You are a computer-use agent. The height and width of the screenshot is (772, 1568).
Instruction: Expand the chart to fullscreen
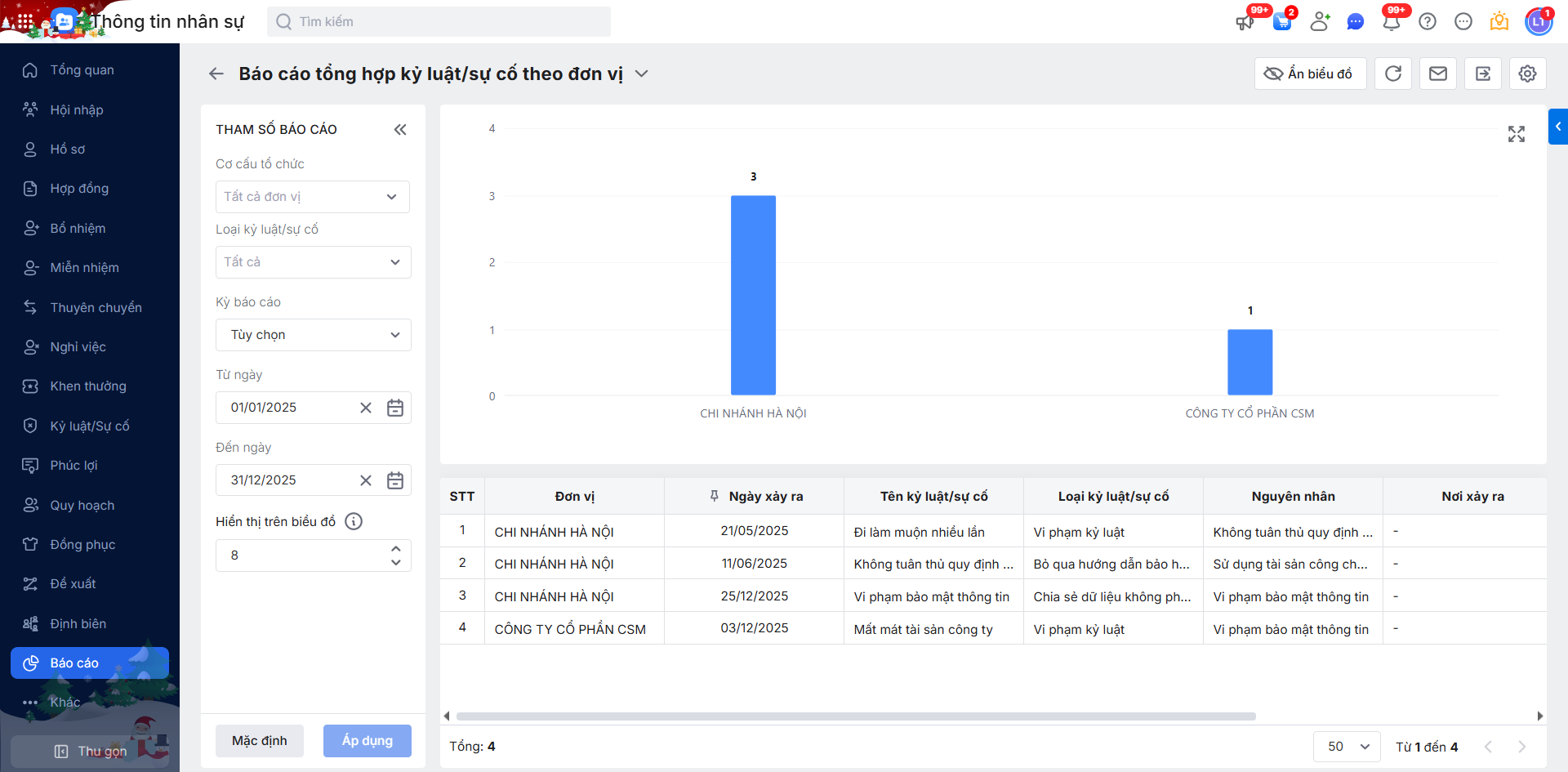click(1517, 134)
